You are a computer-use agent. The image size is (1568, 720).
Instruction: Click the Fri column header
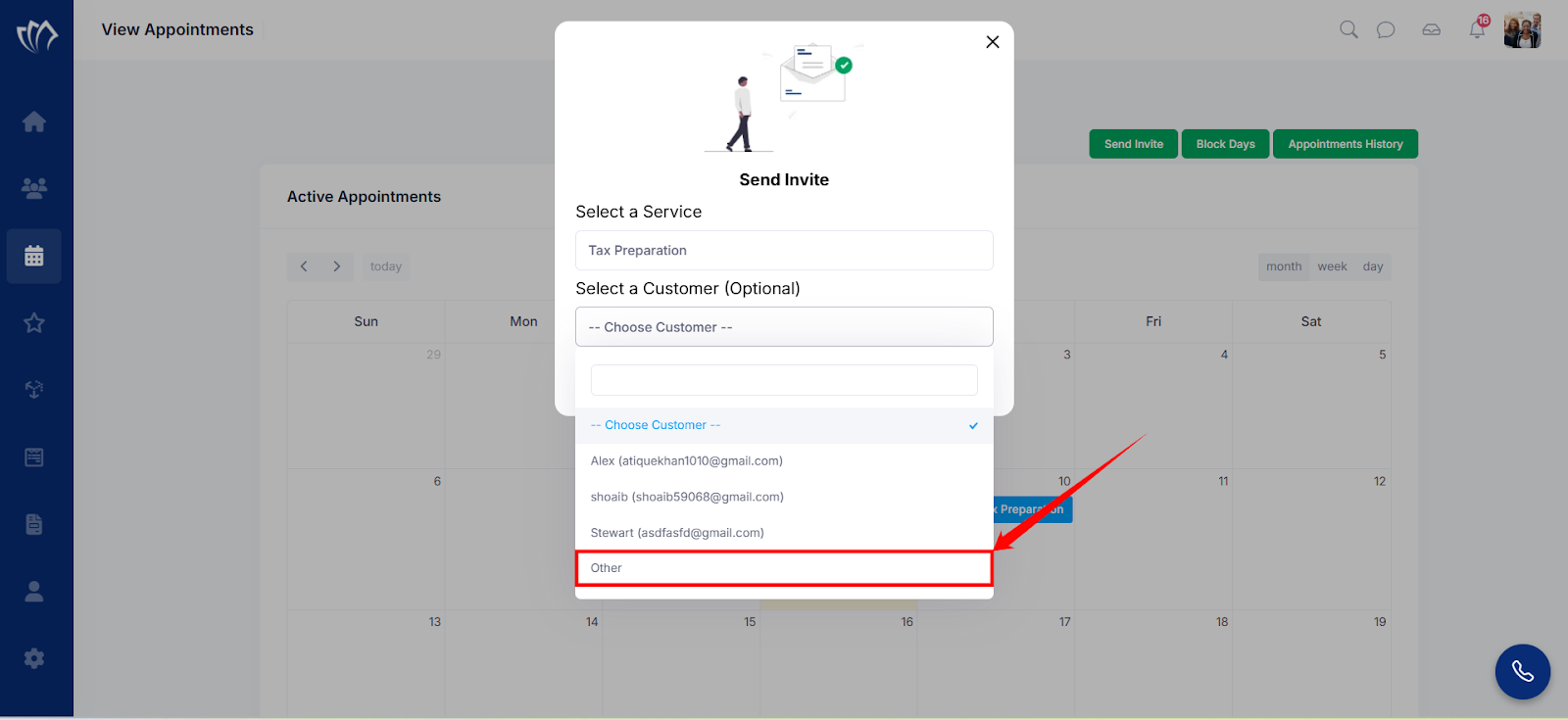[1153, 321]
